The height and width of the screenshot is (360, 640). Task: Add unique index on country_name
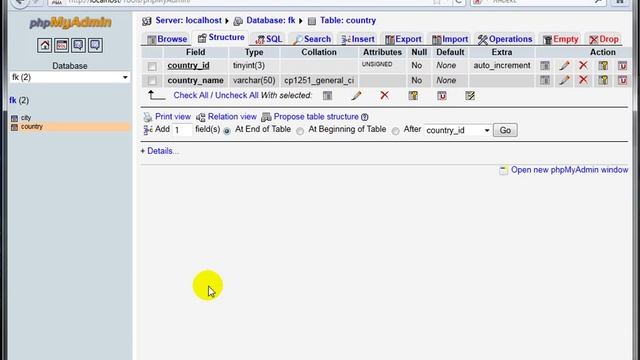pos(622,80)
